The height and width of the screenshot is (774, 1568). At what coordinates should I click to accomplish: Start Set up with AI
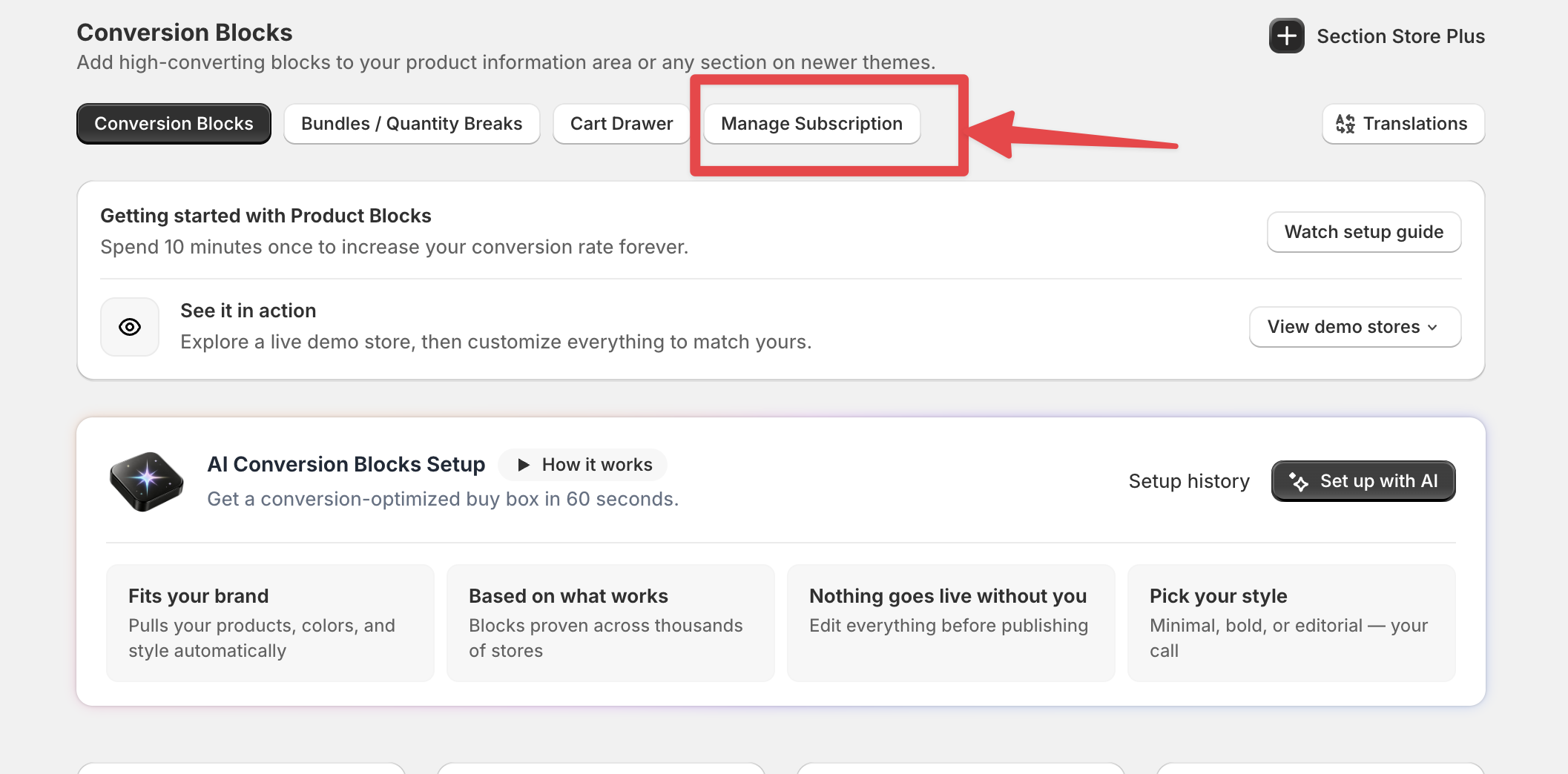pyautogui.click(x=1363, y=481)
